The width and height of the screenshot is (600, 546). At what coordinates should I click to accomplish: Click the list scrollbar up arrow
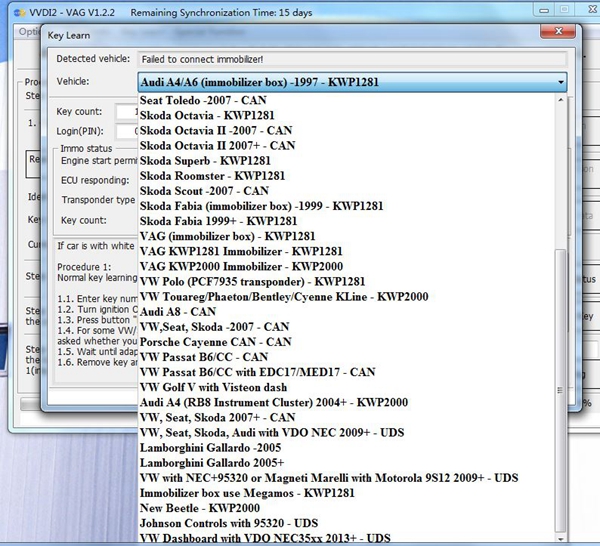click(560, 100)
